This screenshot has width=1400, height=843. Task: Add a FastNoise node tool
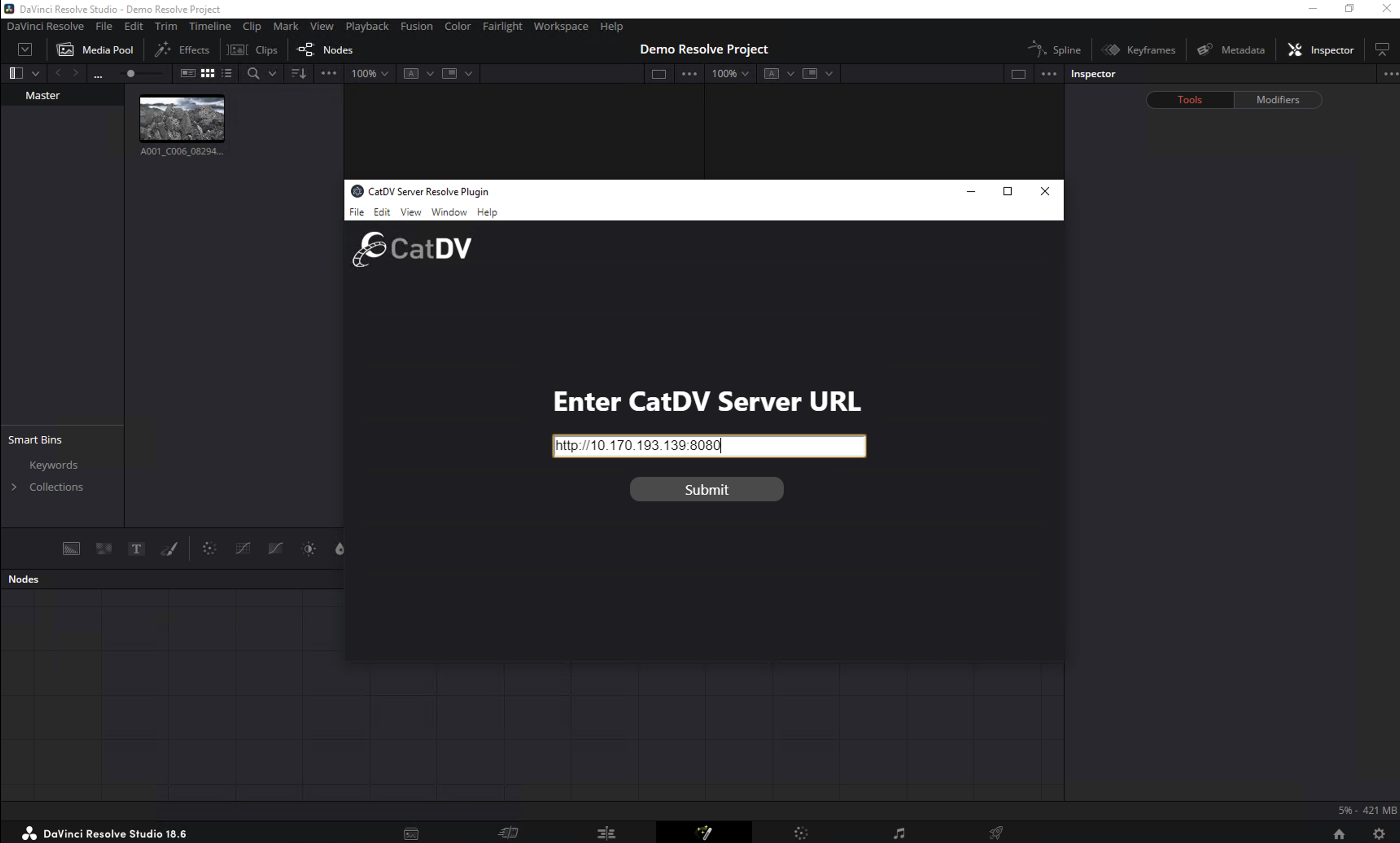click(x=104, y=549)
